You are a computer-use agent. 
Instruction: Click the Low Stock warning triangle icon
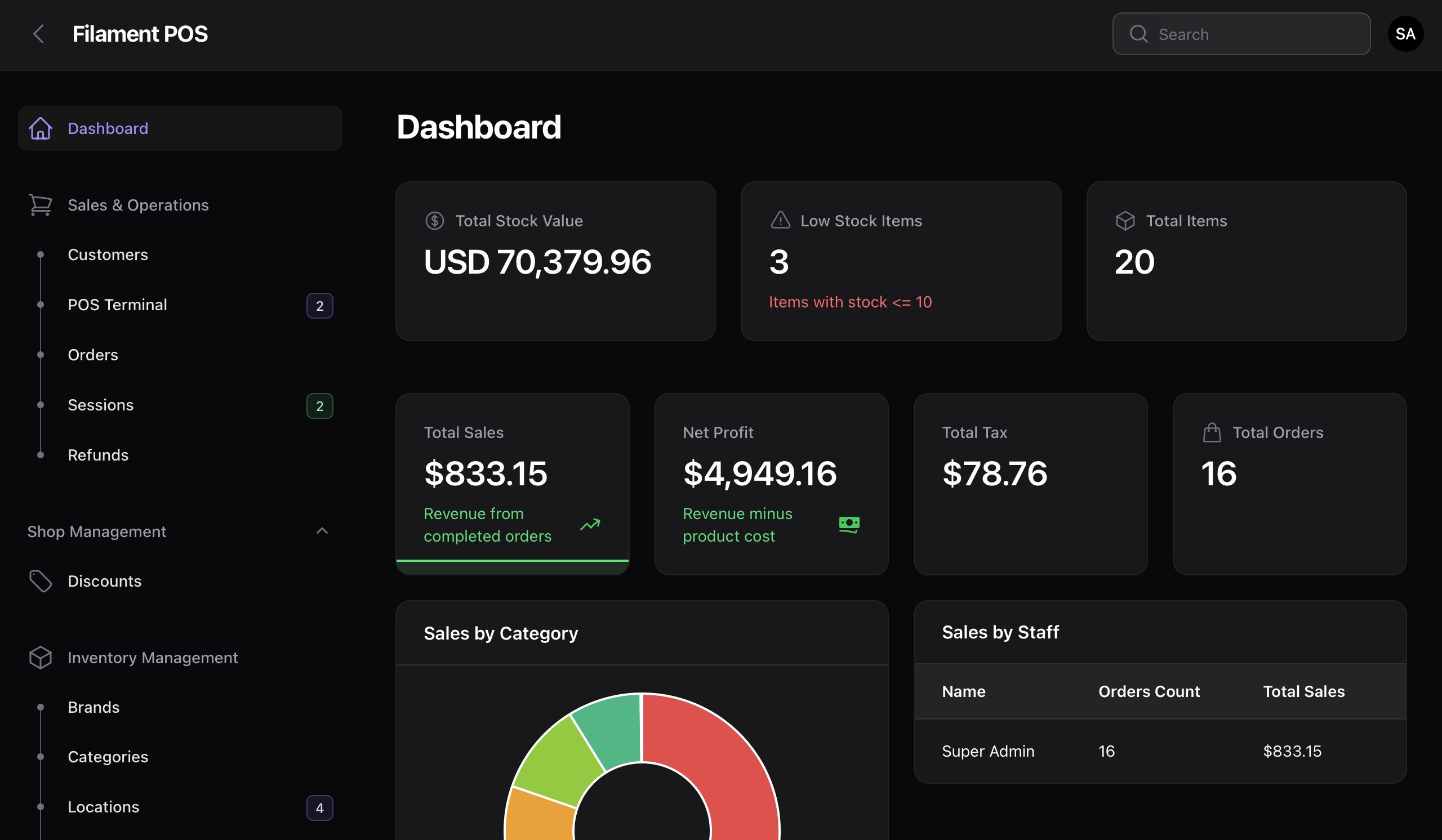780,221
